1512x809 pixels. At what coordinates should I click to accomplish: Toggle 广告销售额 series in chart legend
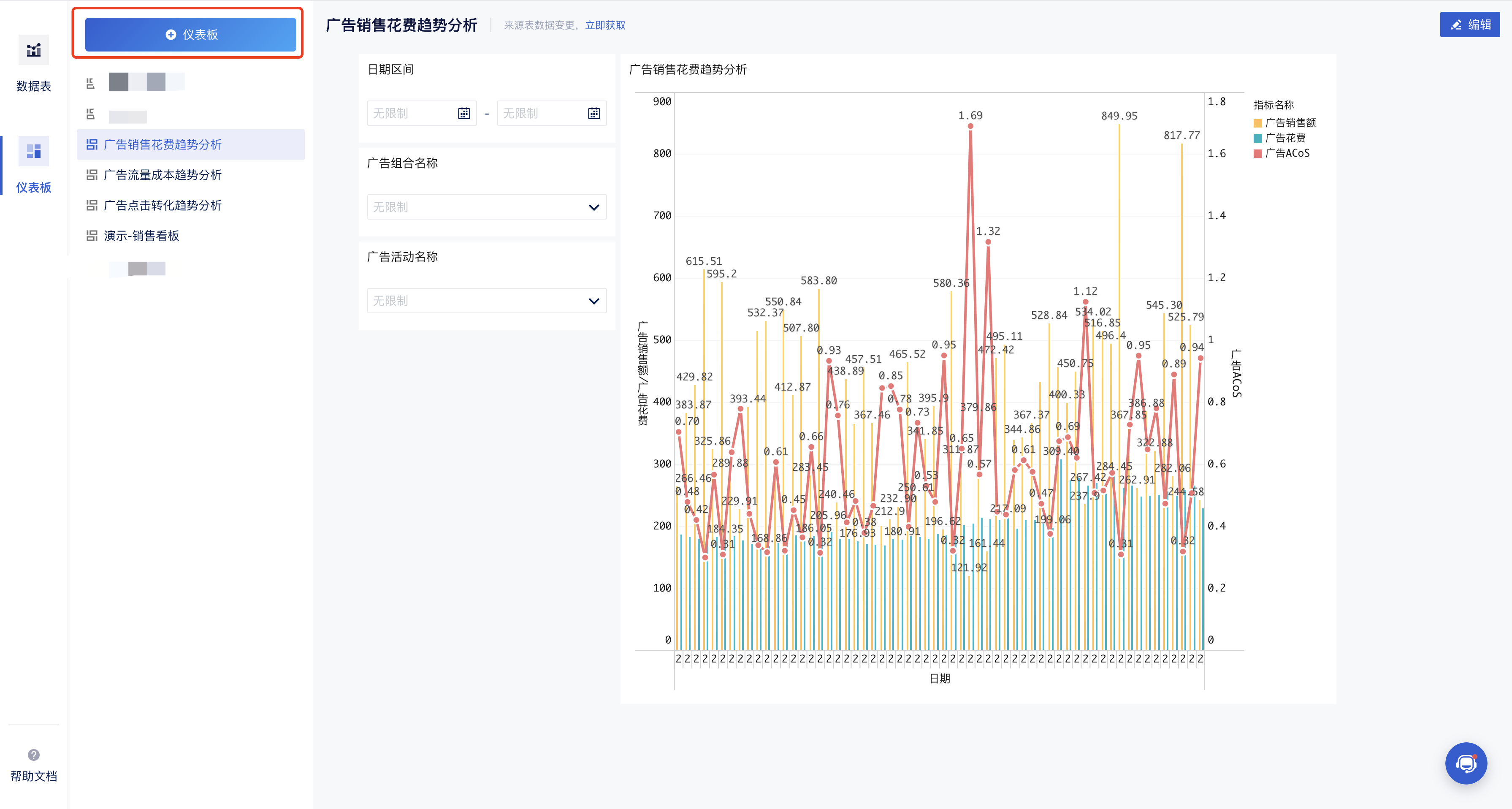point(1285,123)
